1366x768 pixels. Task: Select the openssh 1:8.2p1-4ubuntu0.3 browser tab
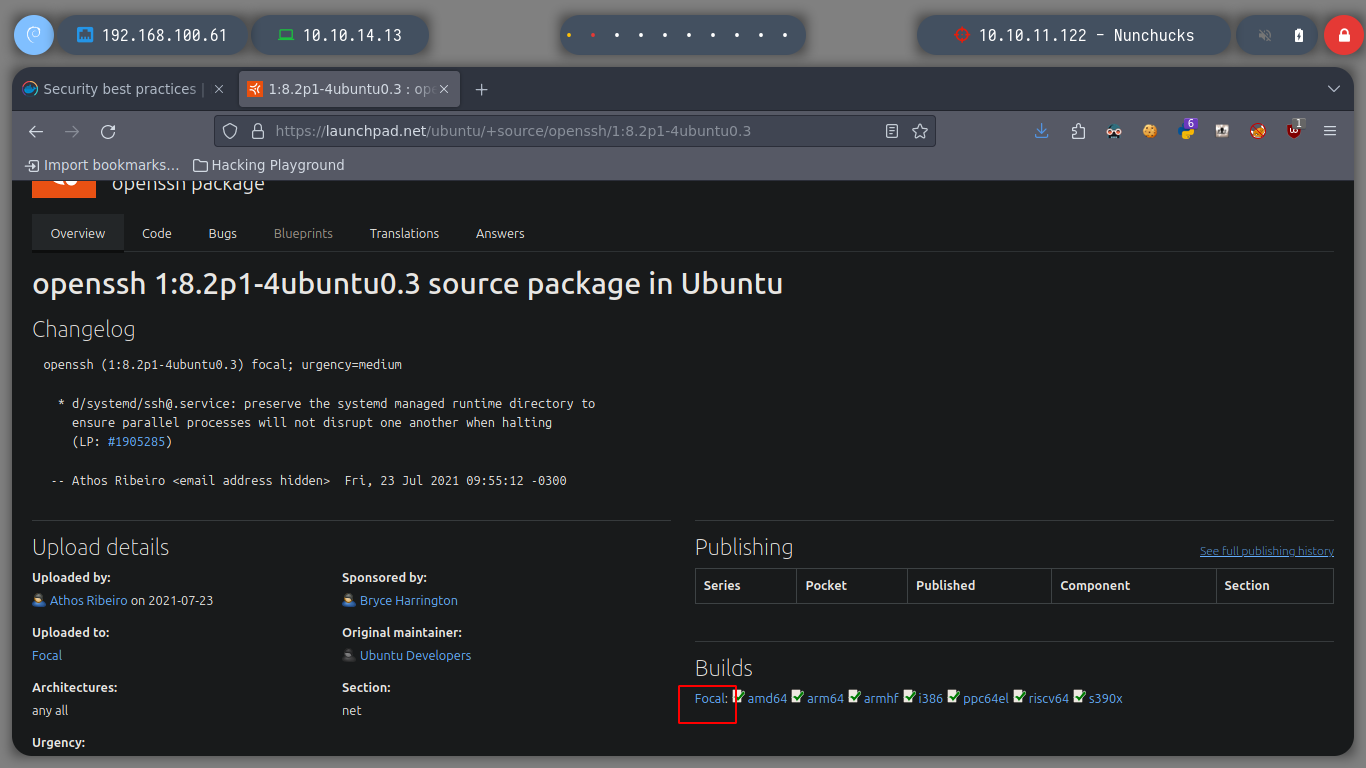tap(349, 89)
